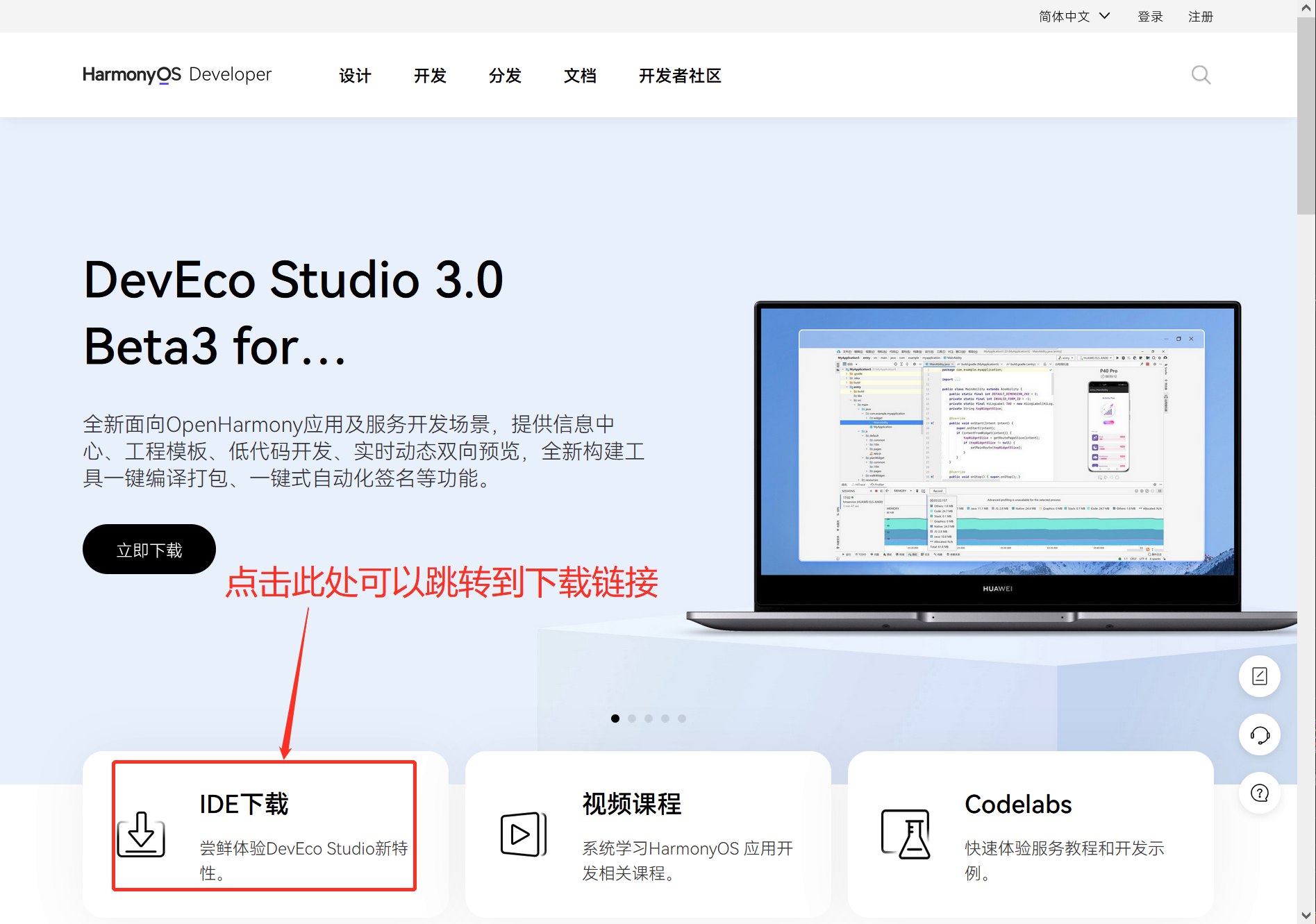This screenshot has height=924, width=1316.
Task: Open the 视频课程 card title
Action: [x=632, y=804]
